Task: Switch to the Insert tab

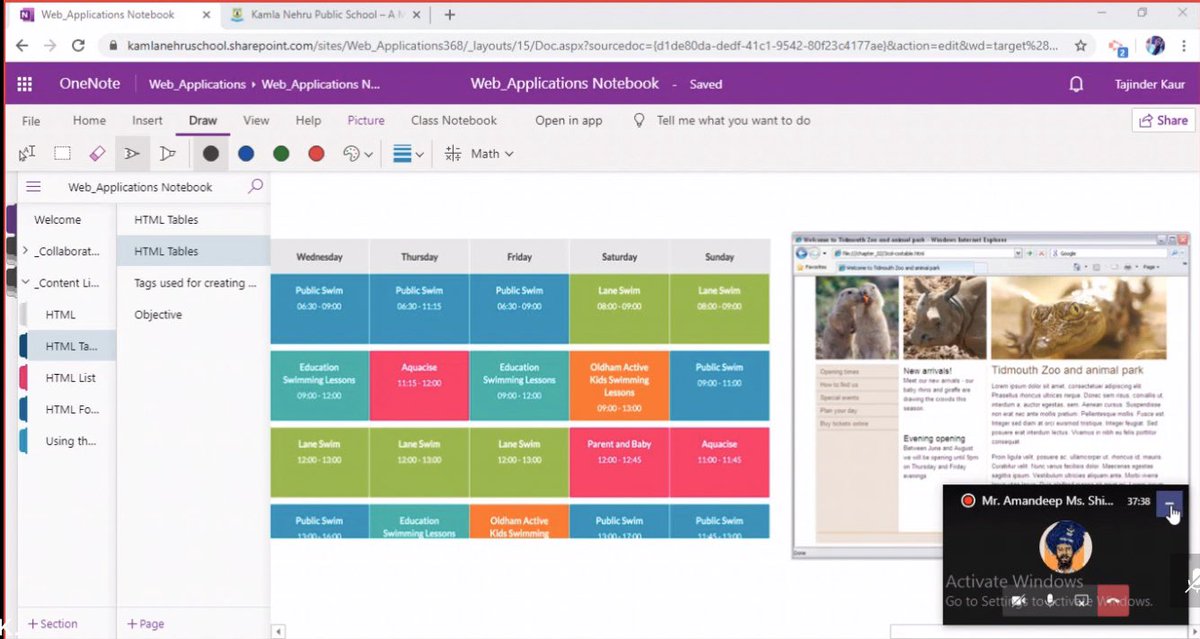Action: pyautogui.click(x=147, y=120)
